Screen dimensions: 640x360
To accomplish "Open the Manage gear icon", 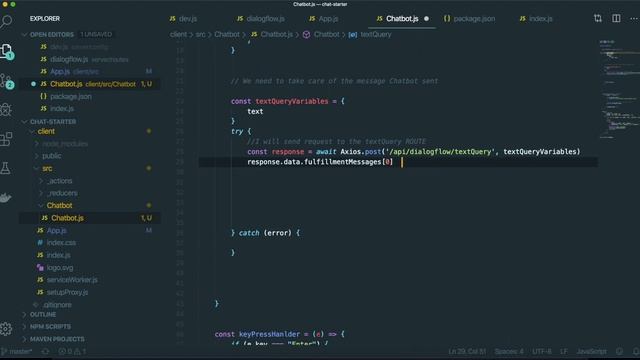I will pos(6,329).
